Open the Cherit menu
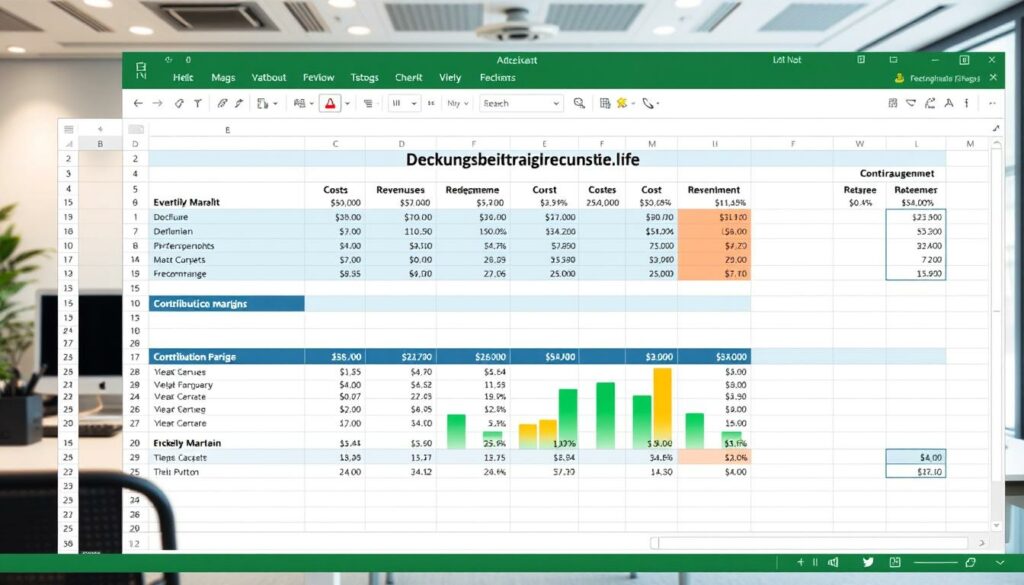 tap(409, 78)
